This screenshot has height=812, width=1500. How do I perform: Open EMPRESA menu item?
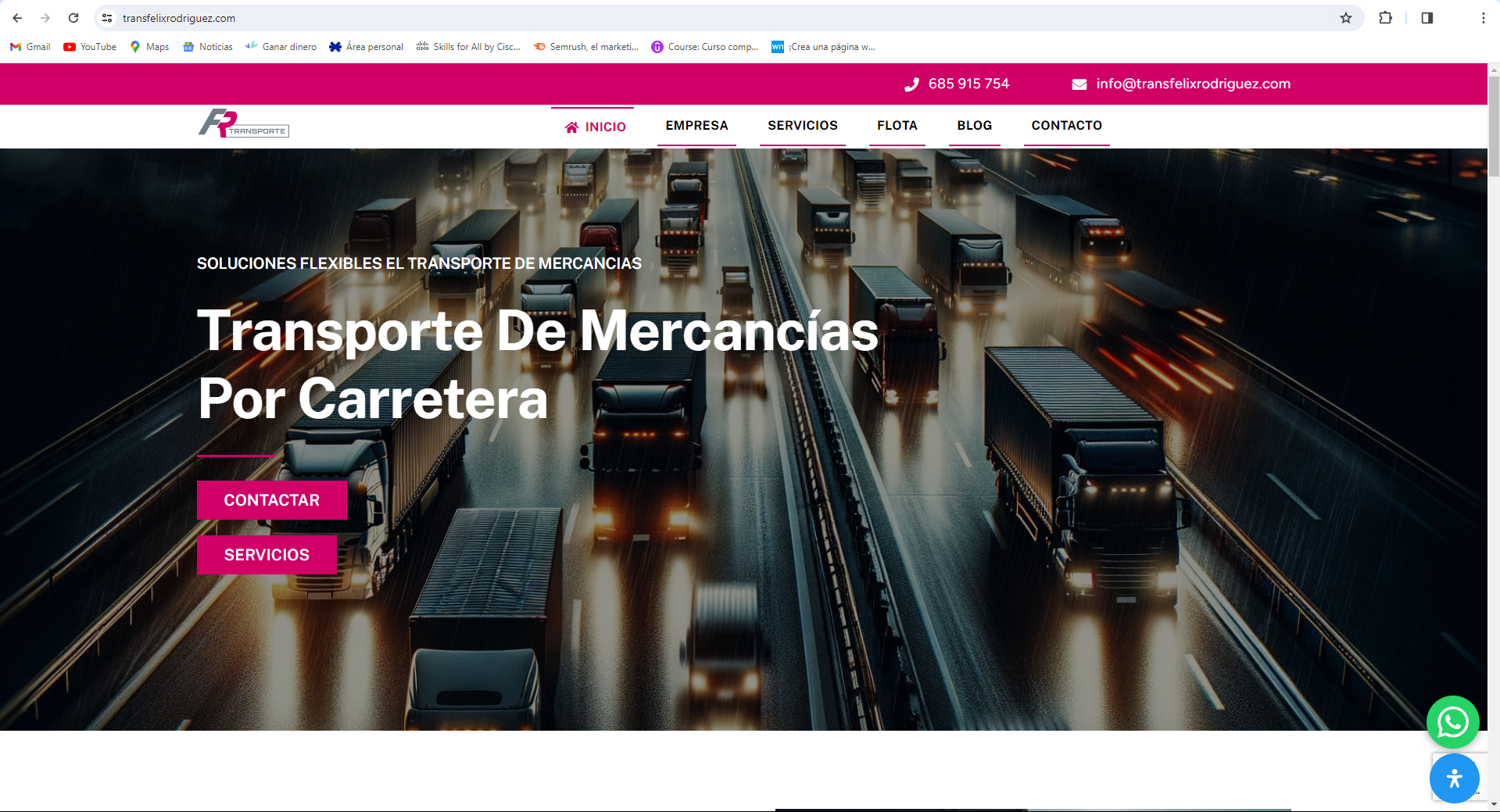[x=696, y=125]
